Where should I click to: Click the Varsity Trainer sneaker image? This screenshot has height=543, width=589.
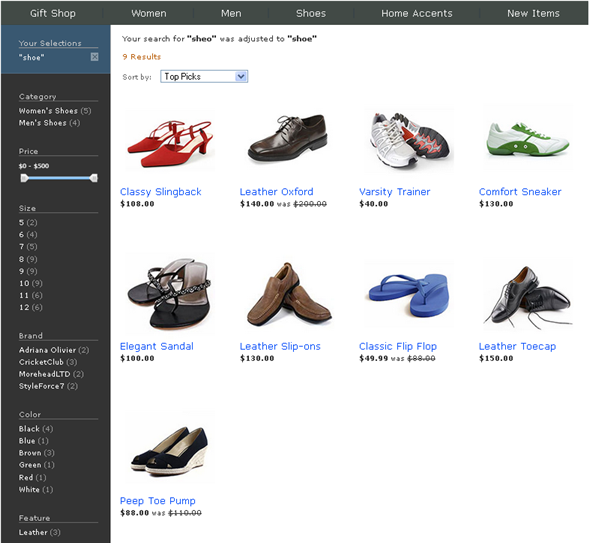click(x=409, y=140)
